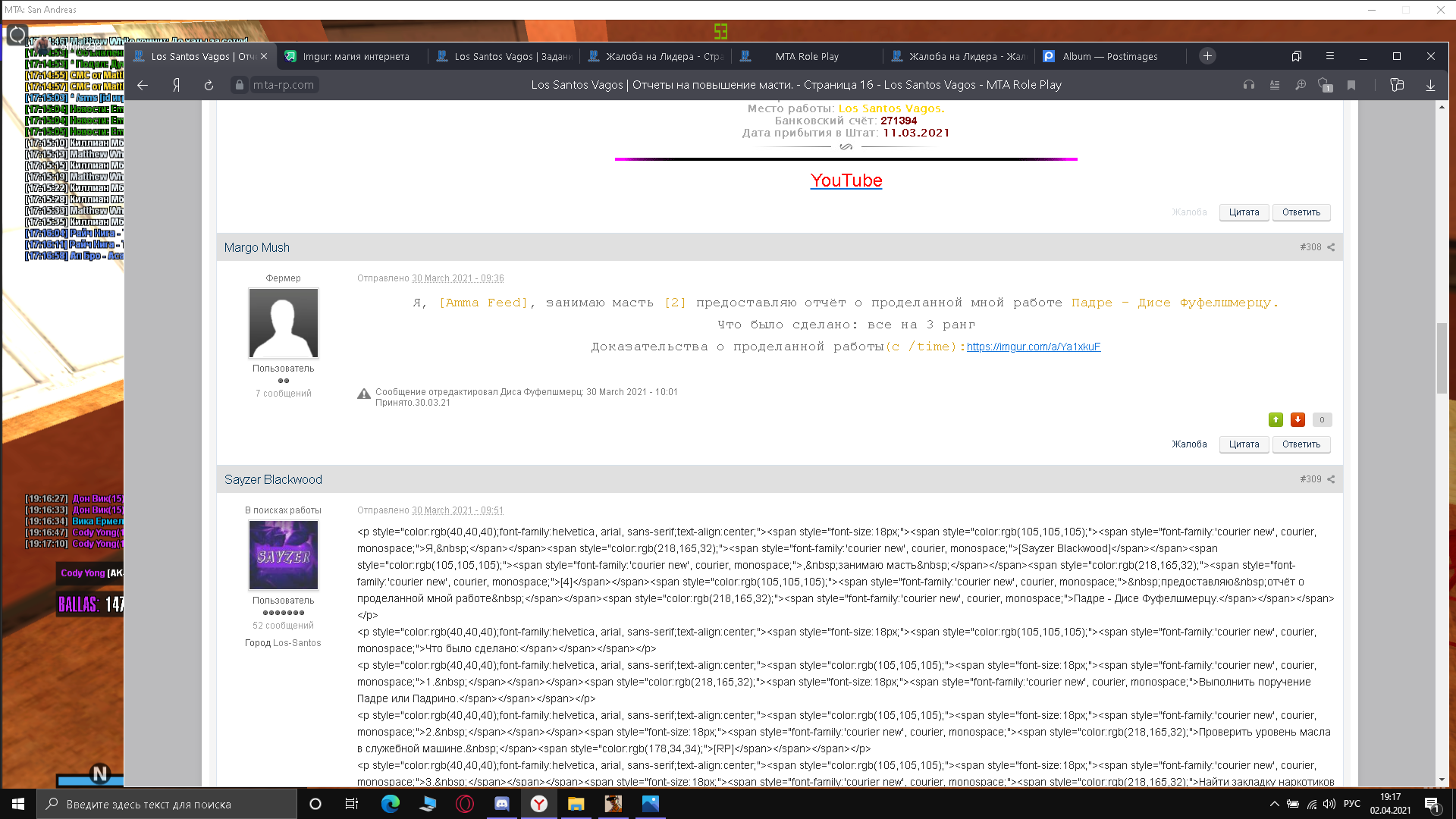Upvote Margo Mush's post with green arrow

pos(1276,419)
